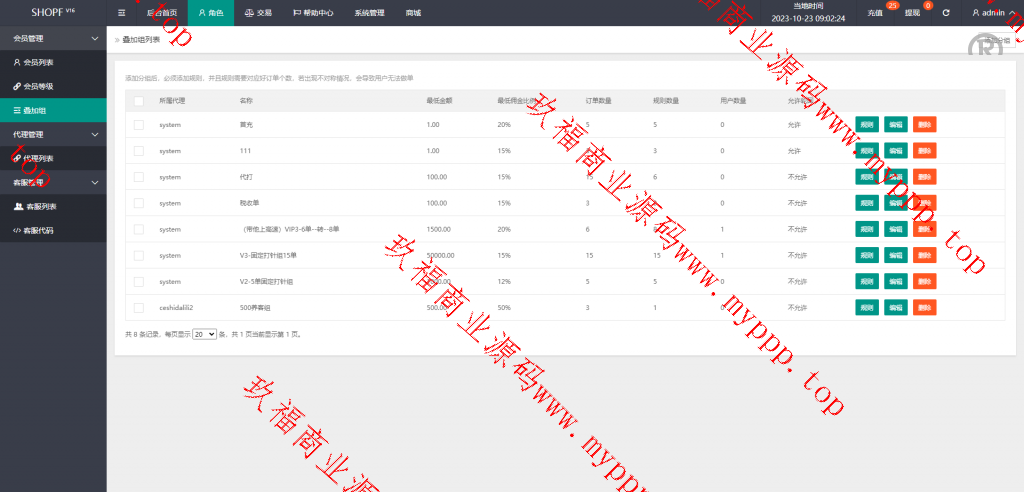Viewport: 1024px width, 492px height.
Task: Click 编辑 button for the 500养客组 row
Action: coord(895,307)
